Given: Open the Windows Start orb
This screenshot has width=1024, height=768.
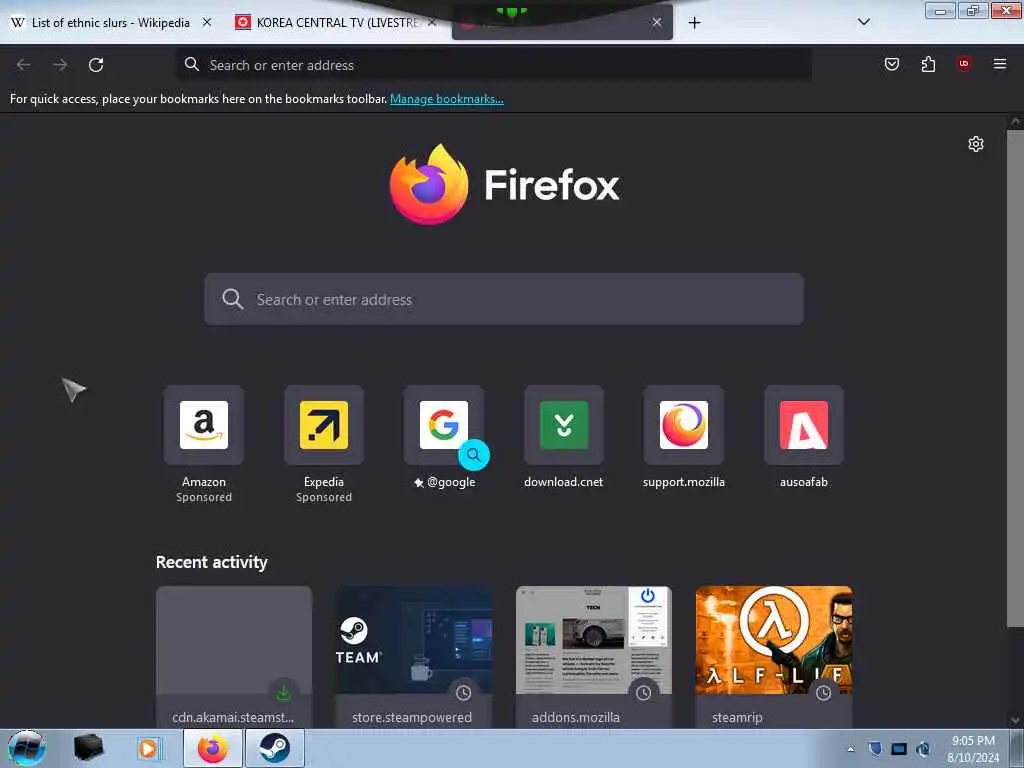Looking at the screenshot, I should click(x=27, y=748).
